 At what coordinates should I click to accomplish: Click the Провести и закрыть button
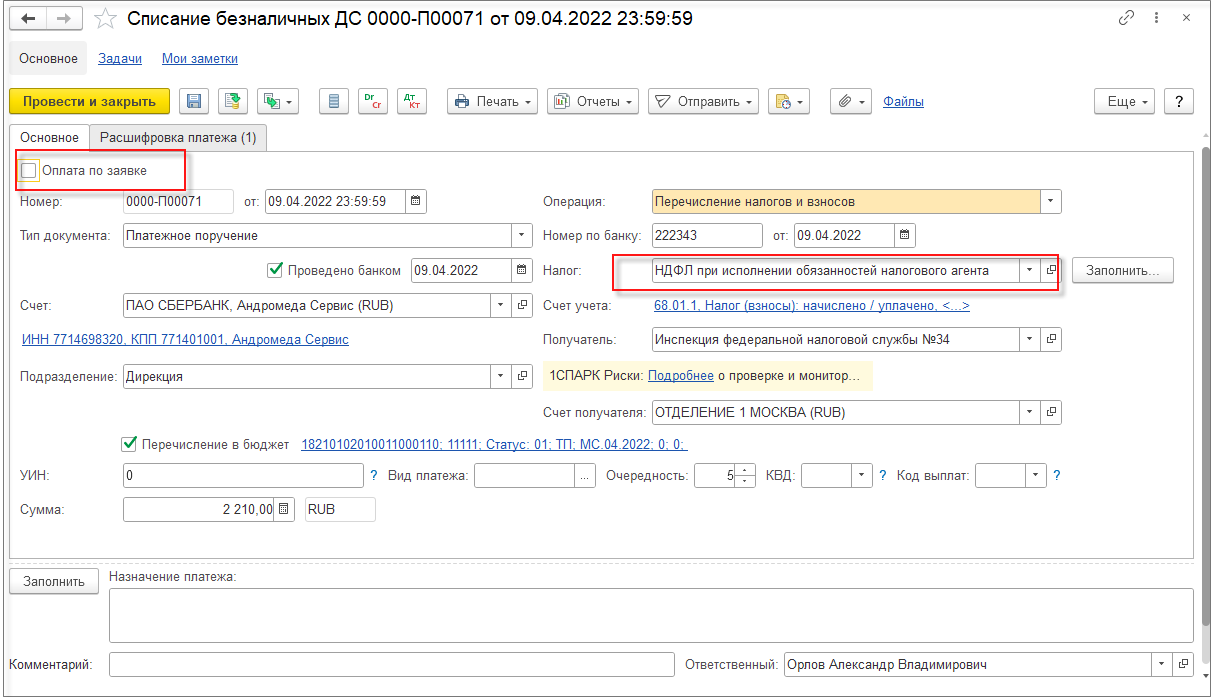point(89,101)
